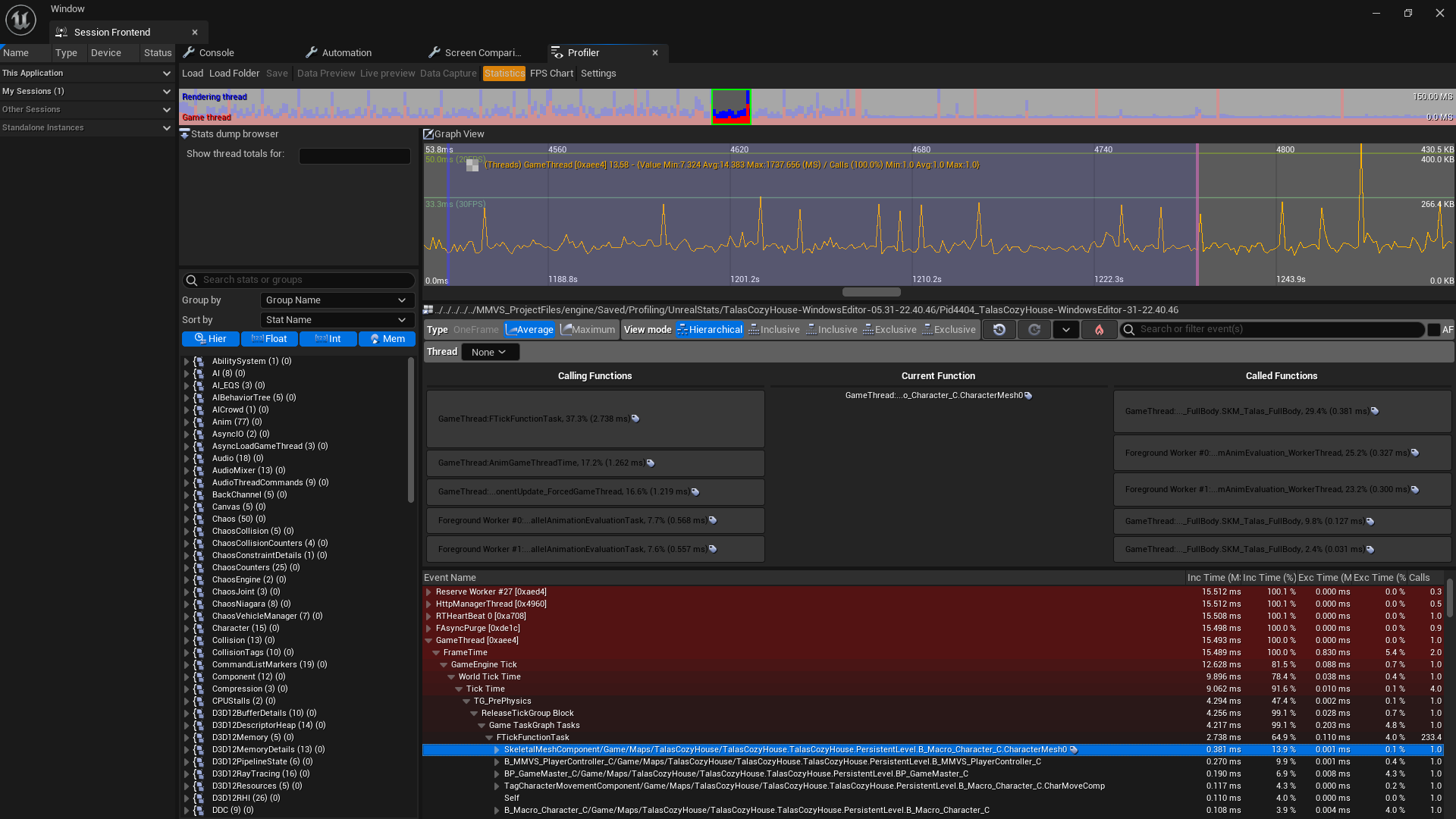Click the Console tab wrench icon
Viewport: 1456px width, 819px height.
[x=189, y=52]
